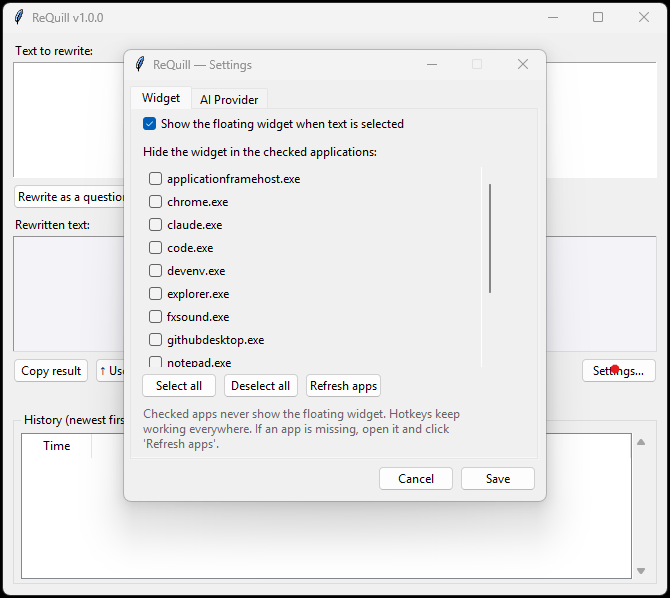
Task: Click the ReQuill feather icon in main window title
Action: click(x=19, y=17)
